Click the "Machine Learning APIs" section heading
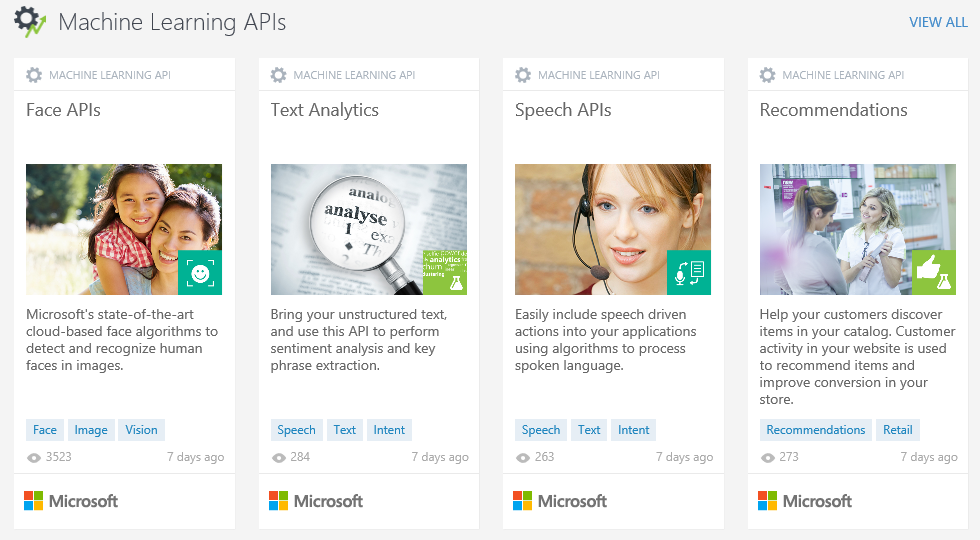The image size is (980, 540). (172, 22)
